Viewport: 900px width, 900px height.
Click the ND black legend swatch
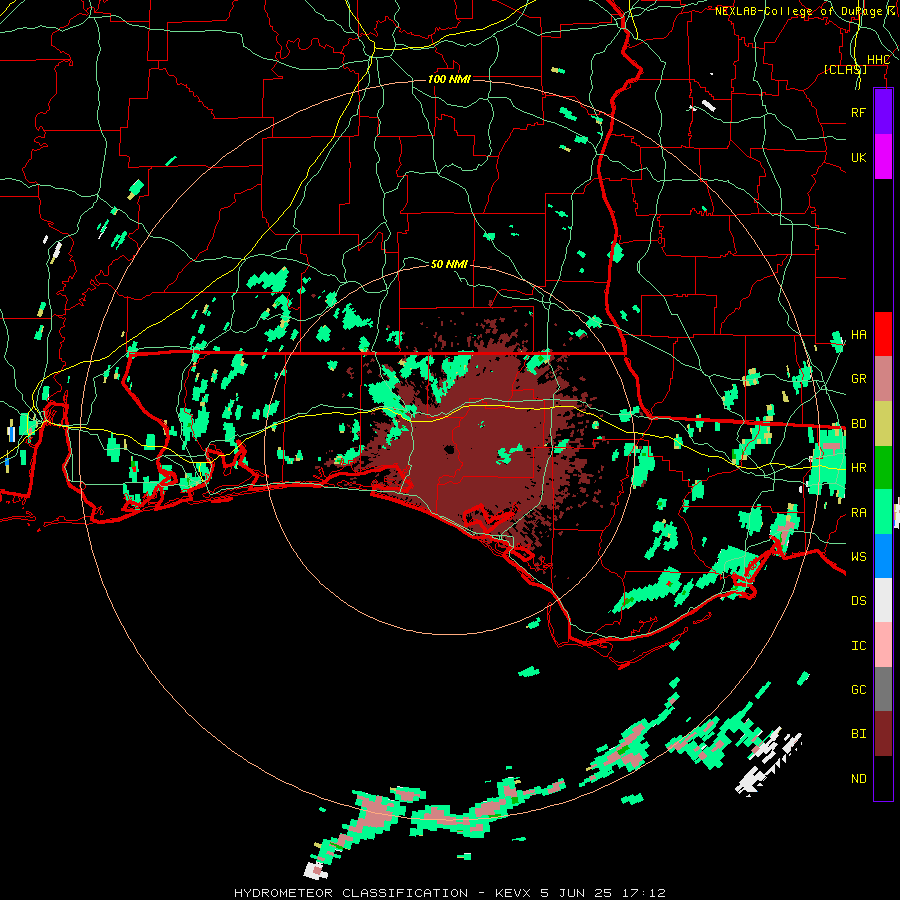pyautogui.click(x=883, y=778)
